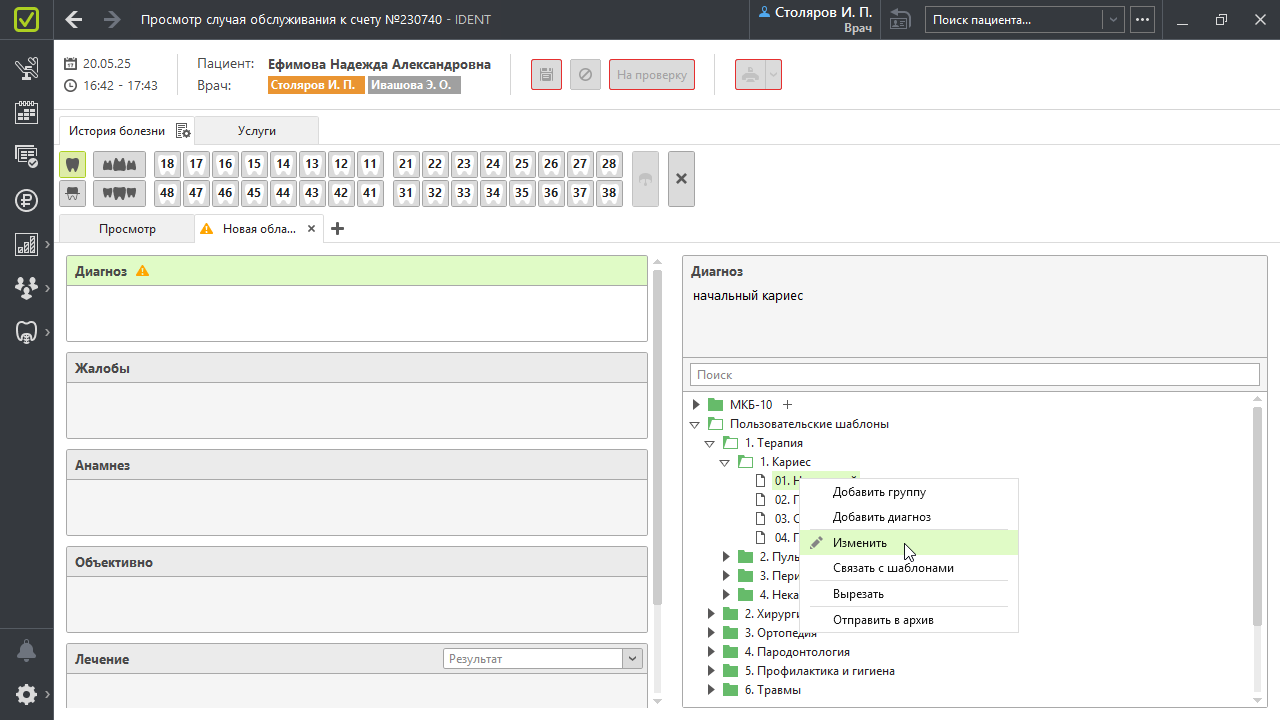Click doctor tag Столяров И. П.
This screenshot has height=720, width=1280.
(x=315, y=85)
